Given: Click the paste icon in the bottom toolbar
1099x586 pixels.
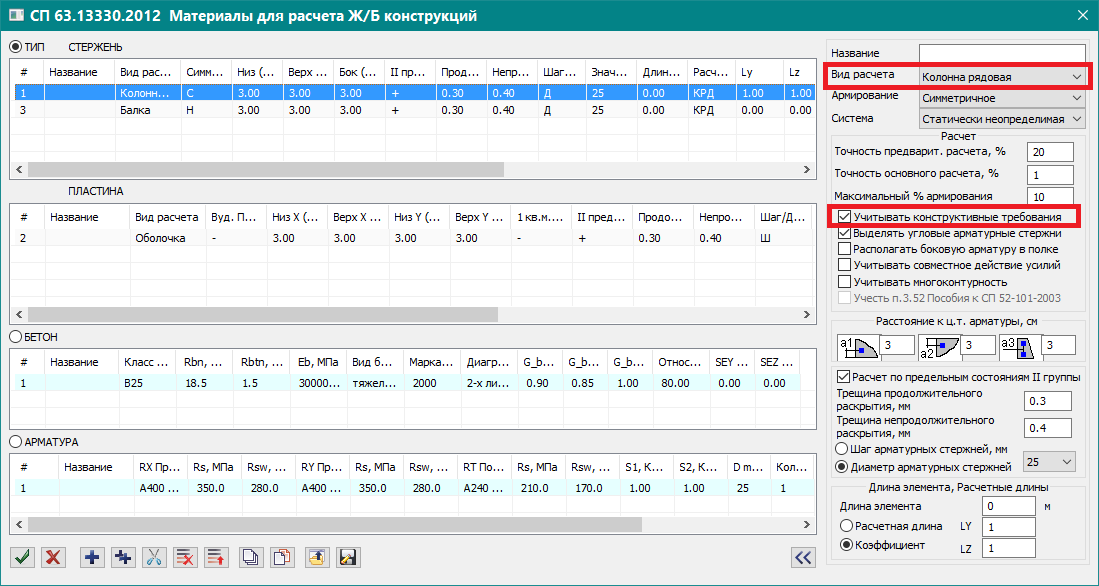Looking at the screenshot, I should tap(282, 557).
